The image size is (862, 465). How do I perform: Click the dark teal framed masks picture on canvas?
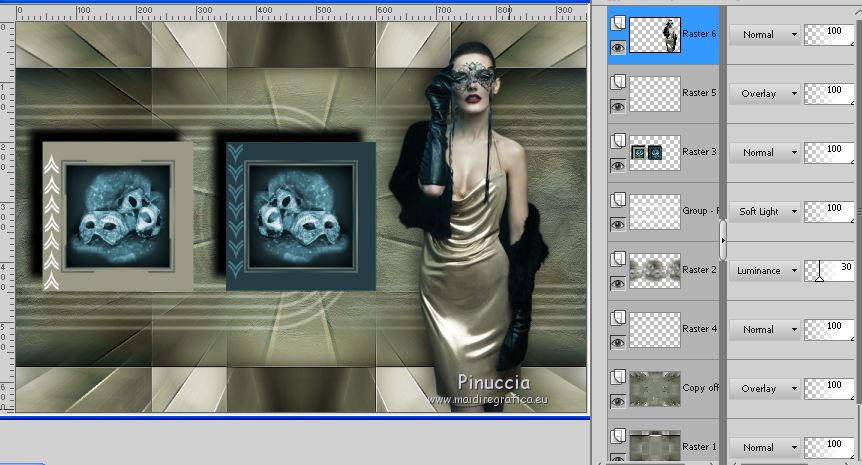point(301,216)
